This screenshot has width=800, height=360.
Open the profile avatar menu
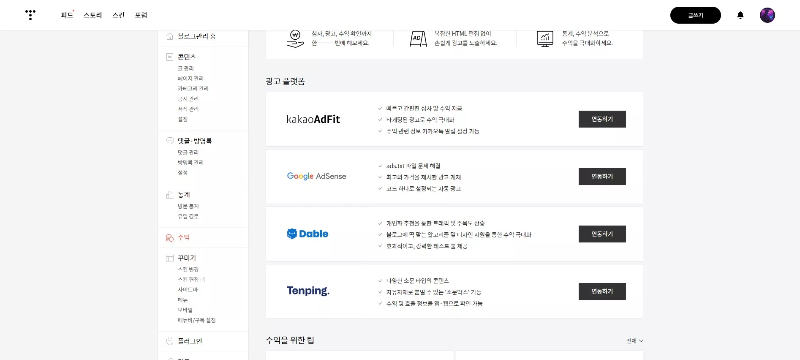[x=767, y=15]
